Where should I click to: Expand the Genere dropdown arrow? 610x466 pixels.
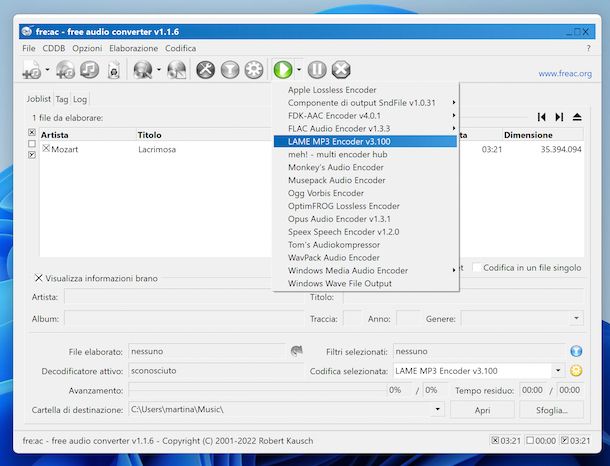pyautogui.click(x=577, y=319)
